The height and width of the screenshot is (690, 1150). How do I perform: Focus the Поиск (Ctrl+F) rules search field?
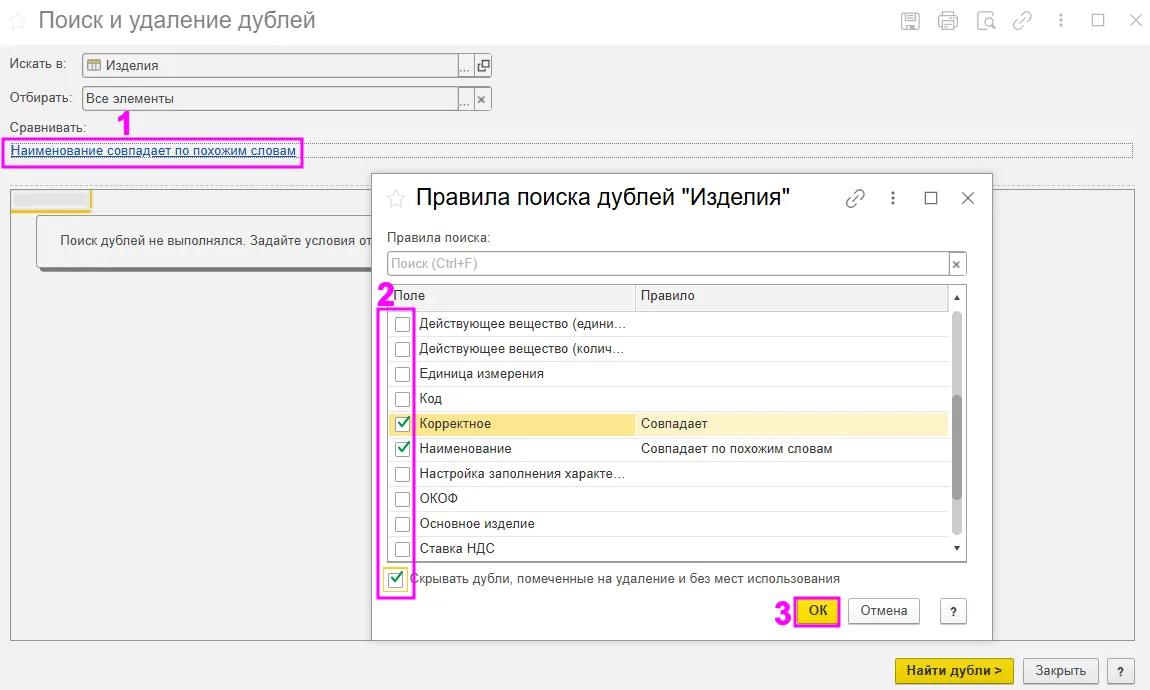click(x=668, y=264)
